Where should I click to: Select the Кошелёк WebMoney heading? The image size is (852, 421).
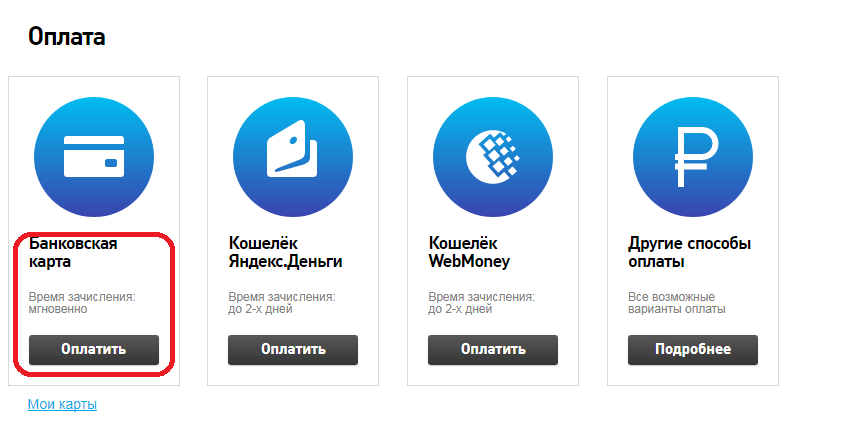[469, 252]
